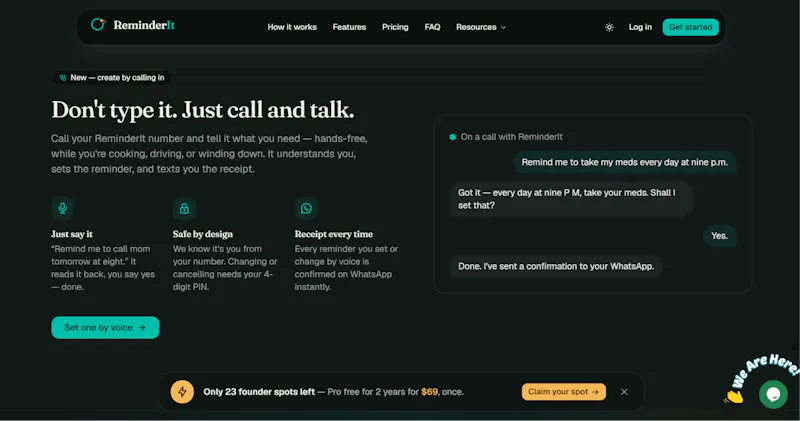This screenshot has width=800, height=421.
Task: Click the Get started button
Action: click(690, 27)
